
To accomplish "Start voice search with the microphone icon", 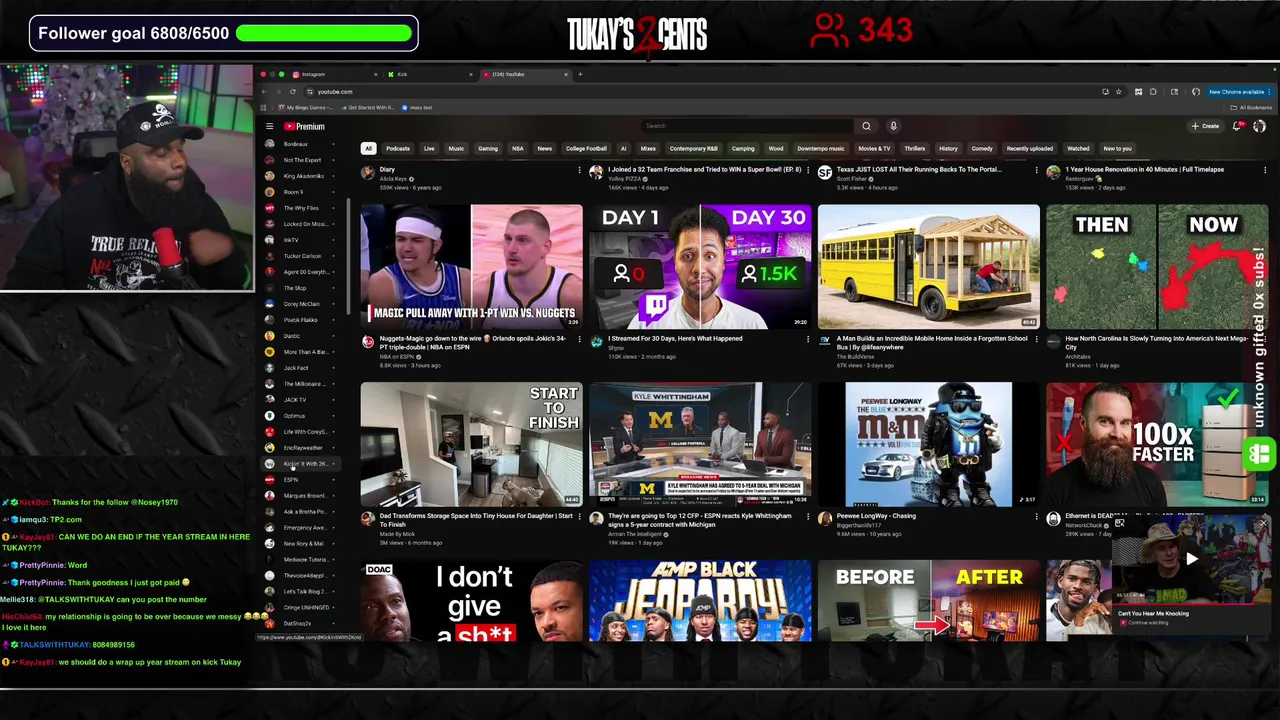I will click(x=893, y=126).
